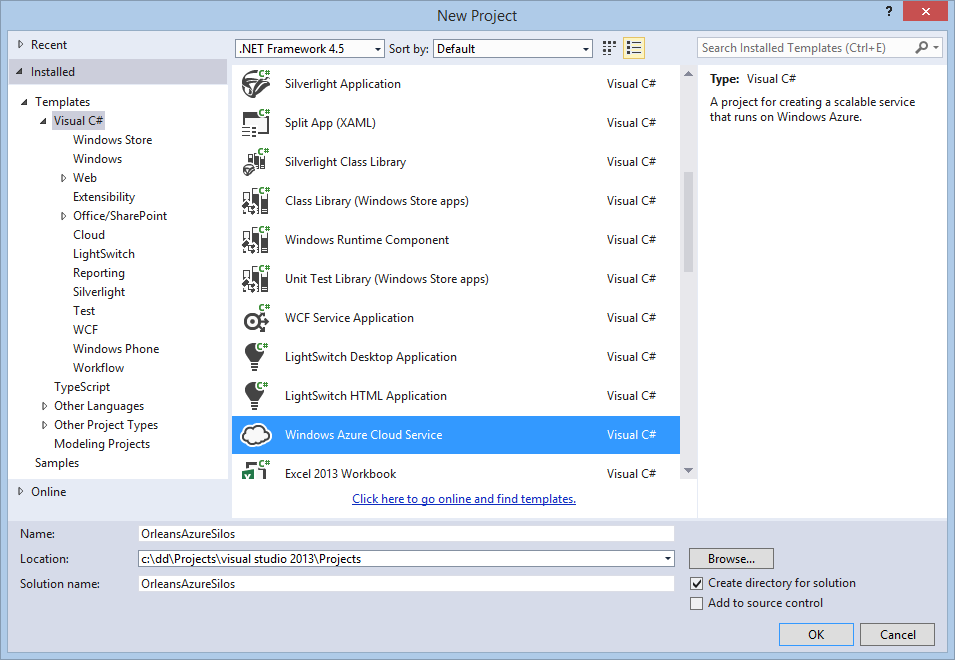The width and height of the screenshot is (955, 660).
Task: Switch to medium icons list view
Action: coord(634,48)
